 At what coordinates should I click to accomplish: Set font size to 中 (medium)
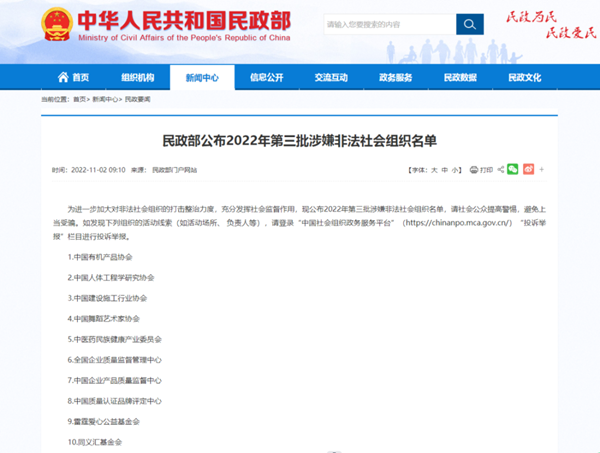point(444,171)
